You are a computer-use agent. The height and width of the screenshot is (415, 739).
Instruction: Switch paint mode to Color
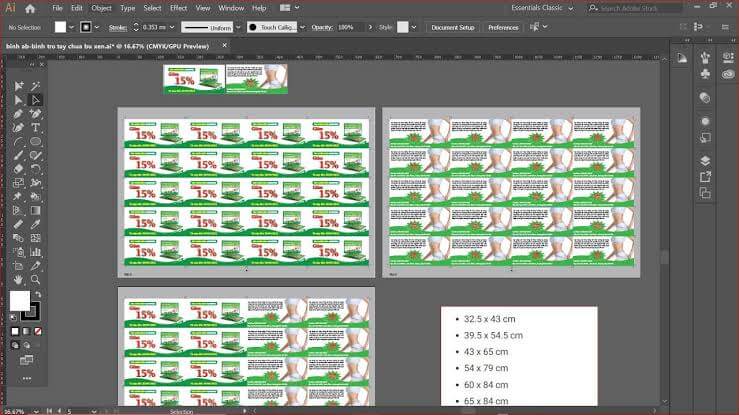point(15,332)
